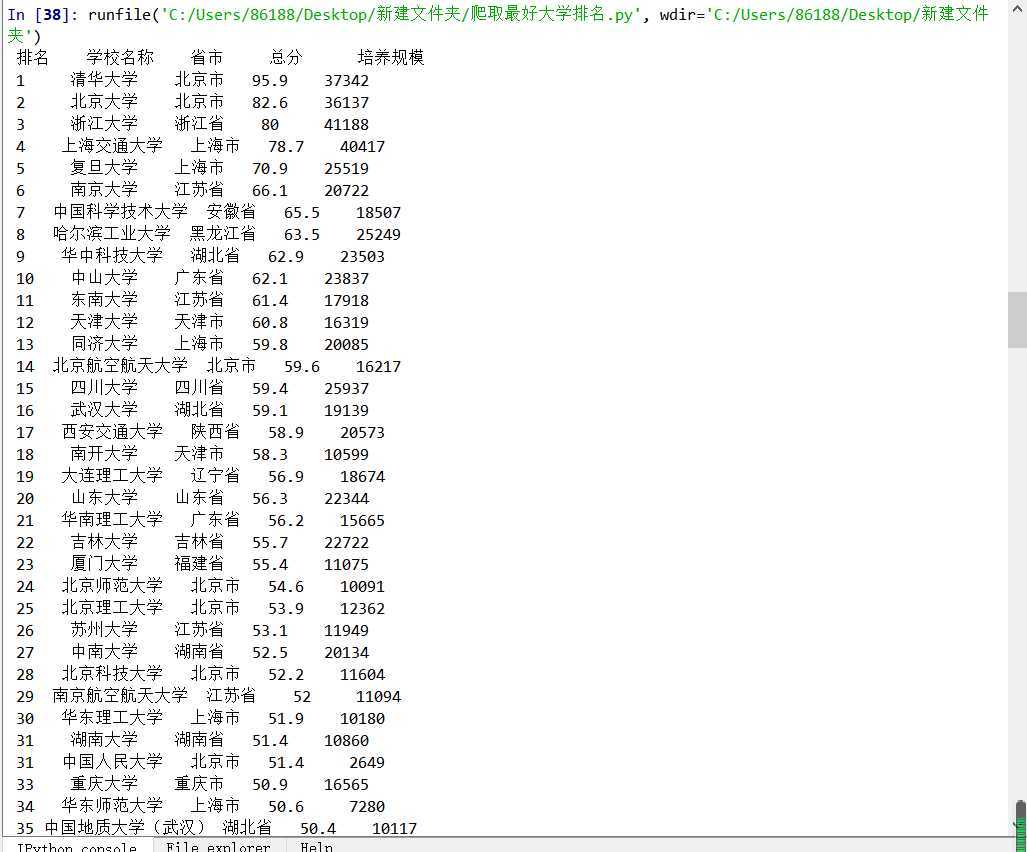
Task: Select 四川大学 in the output
Action: point(104,388)
